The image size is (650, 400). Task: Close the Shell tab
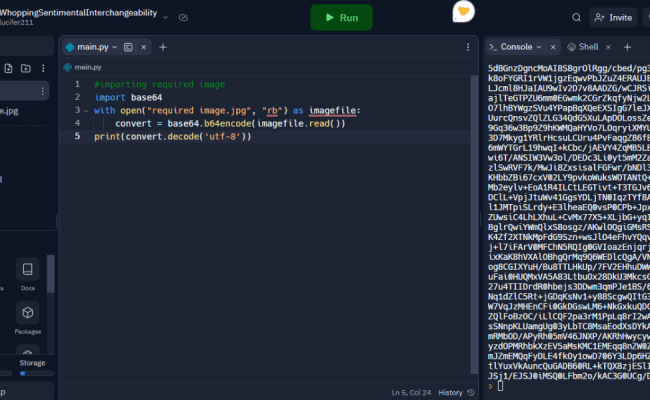click(608, 47)
